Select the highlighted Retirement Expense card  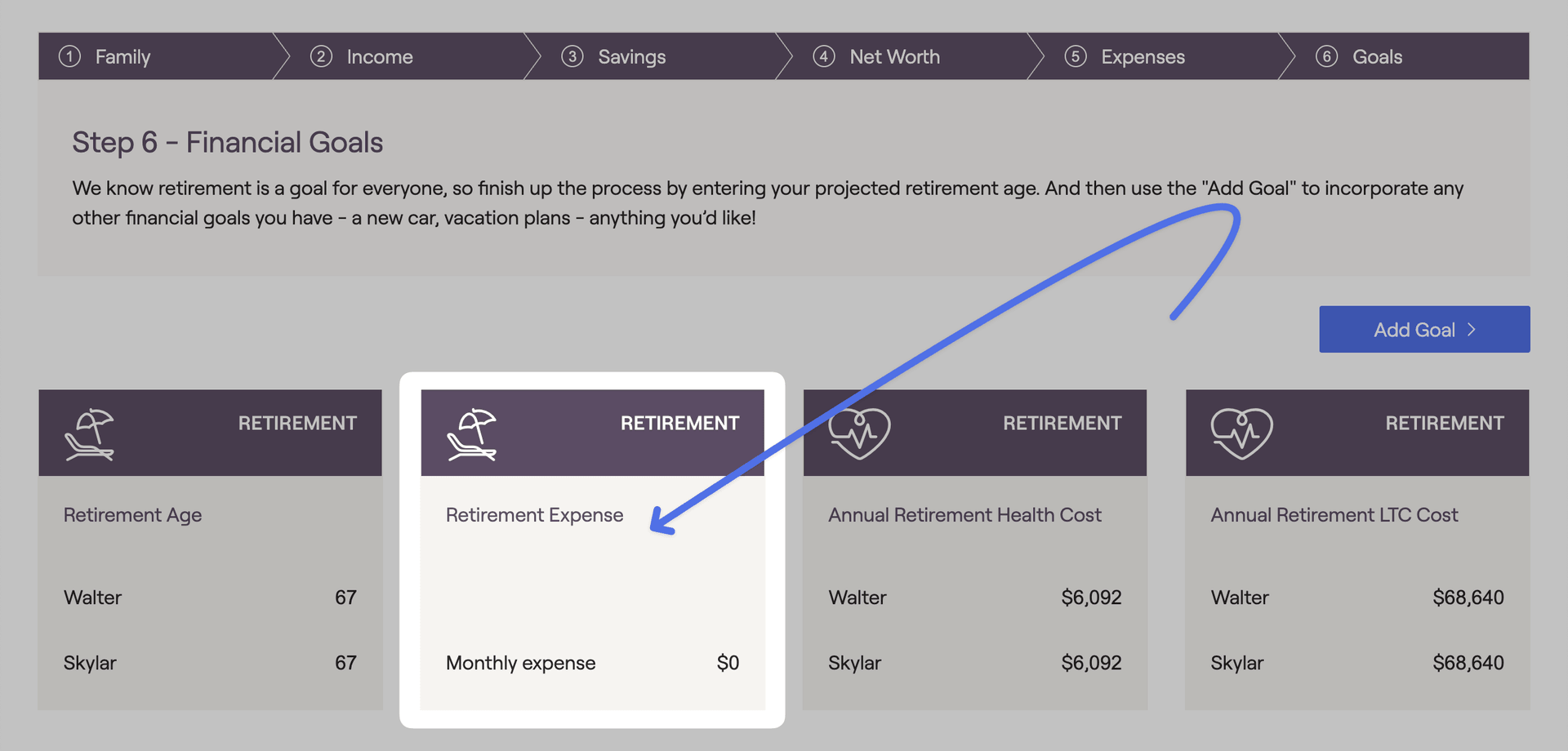[x=592, y=549]
